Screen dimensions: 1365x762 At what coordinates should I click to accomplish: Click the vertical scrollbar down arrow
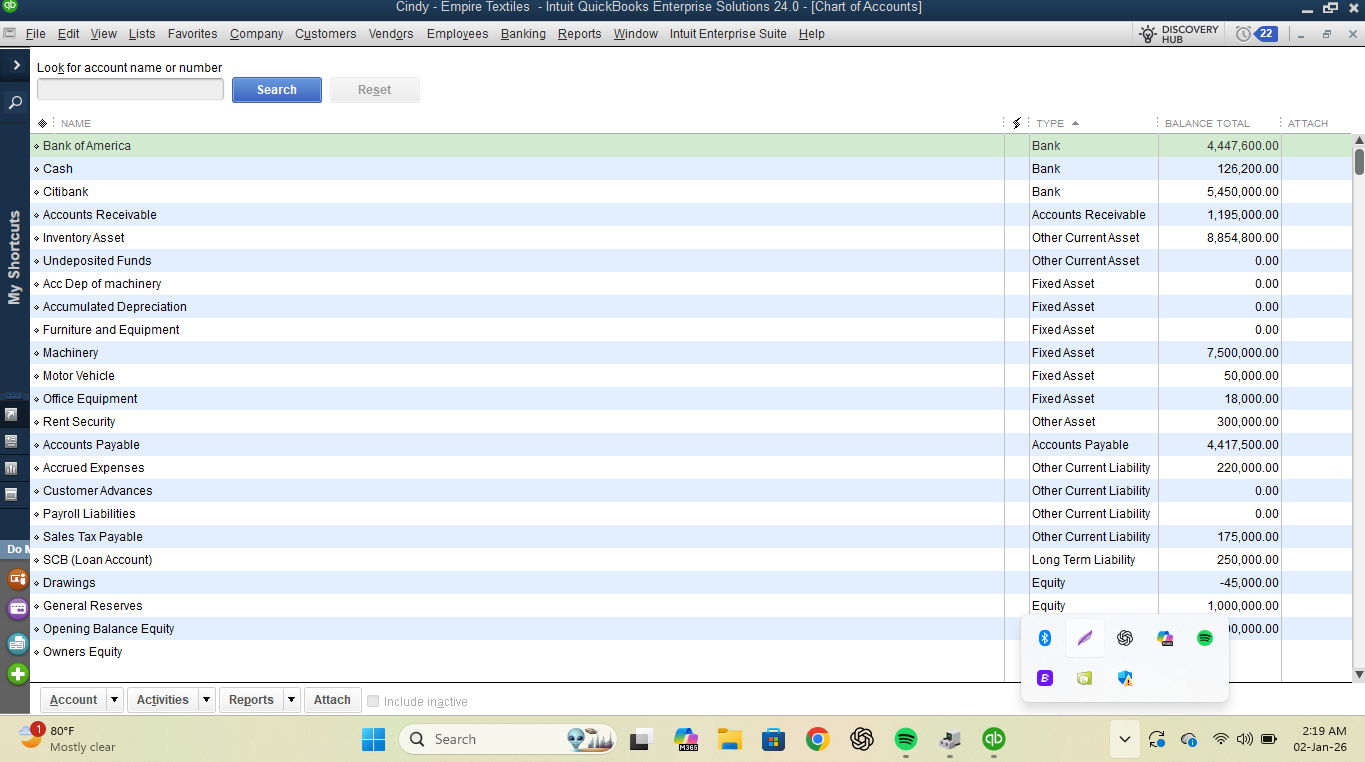point(1359,675)
